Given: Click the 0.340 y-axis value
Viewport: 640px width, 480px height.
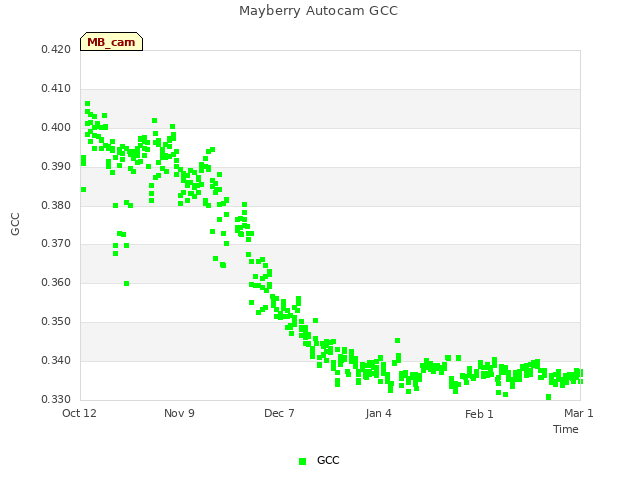Looking at the screenshot, I should click(56, 360).
